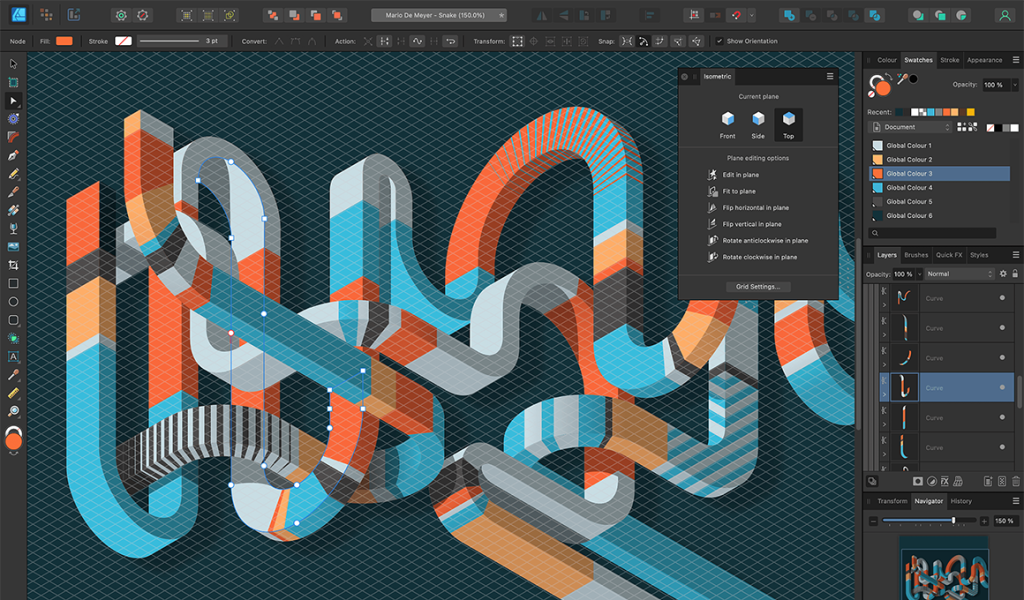Switch to the Export persona icon
This screenshot has height=600, width=1024.
click(x=74, y=14)
